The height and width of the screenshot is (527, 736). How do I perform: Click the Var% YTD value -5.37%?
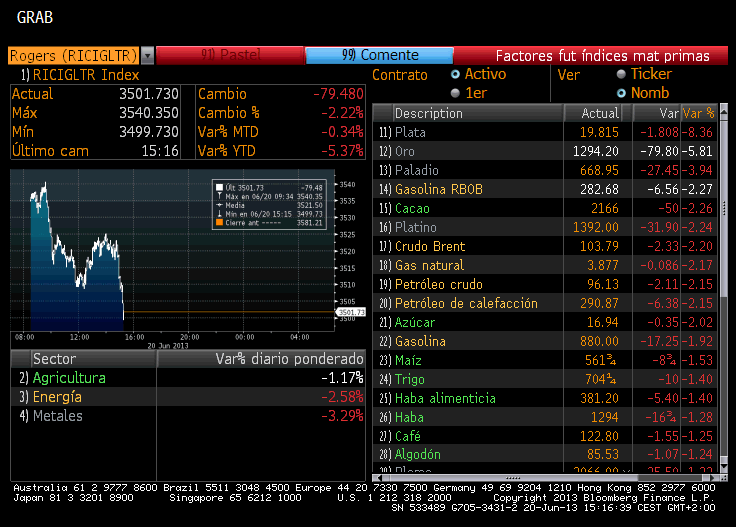[x=342, y=151]
